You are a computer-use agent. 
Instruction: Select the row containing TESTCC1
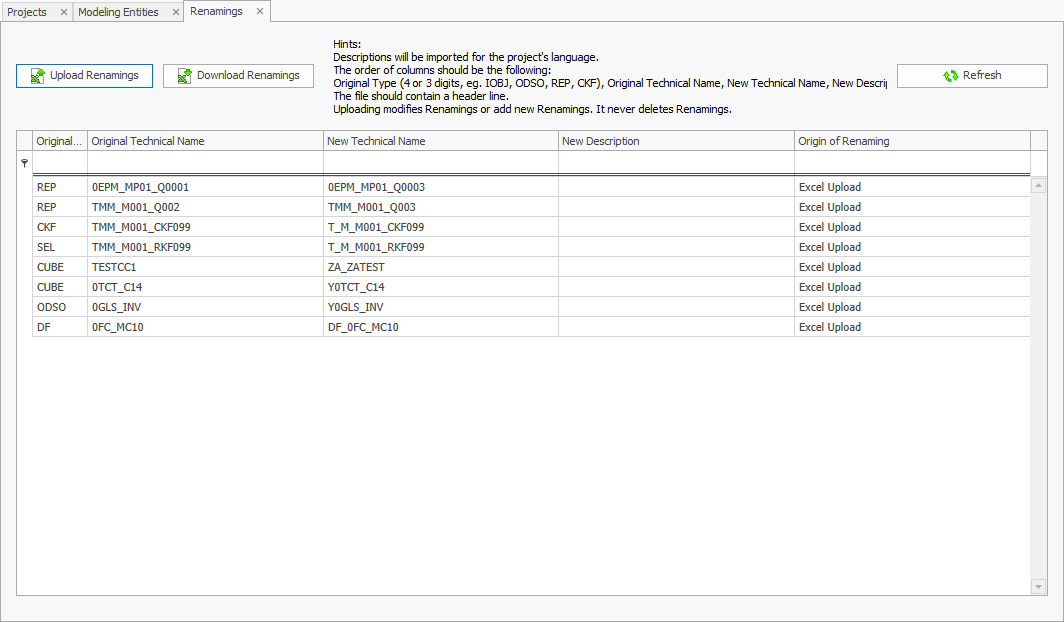(300, 267)
